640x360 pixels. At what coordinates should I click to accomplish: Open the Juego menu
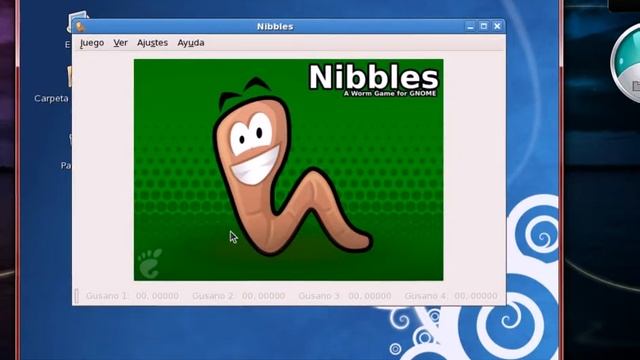point(92,43)
